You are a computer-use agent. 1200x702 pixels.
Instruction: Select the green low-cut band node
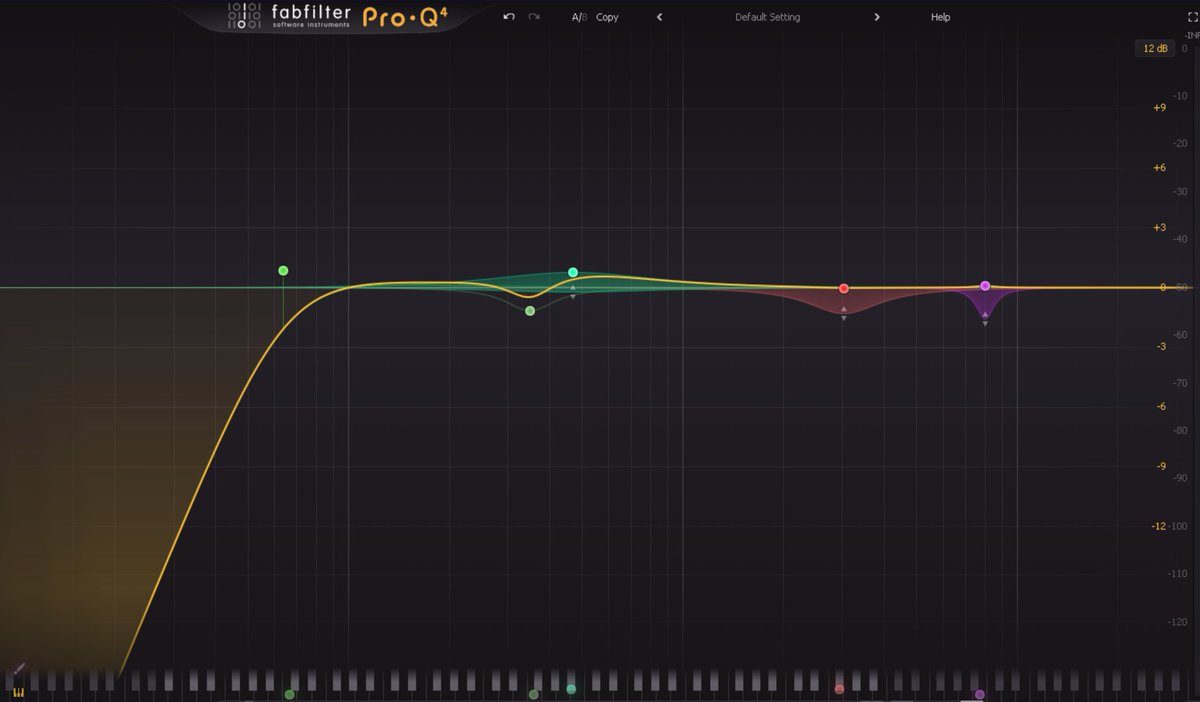click(283, 270)
